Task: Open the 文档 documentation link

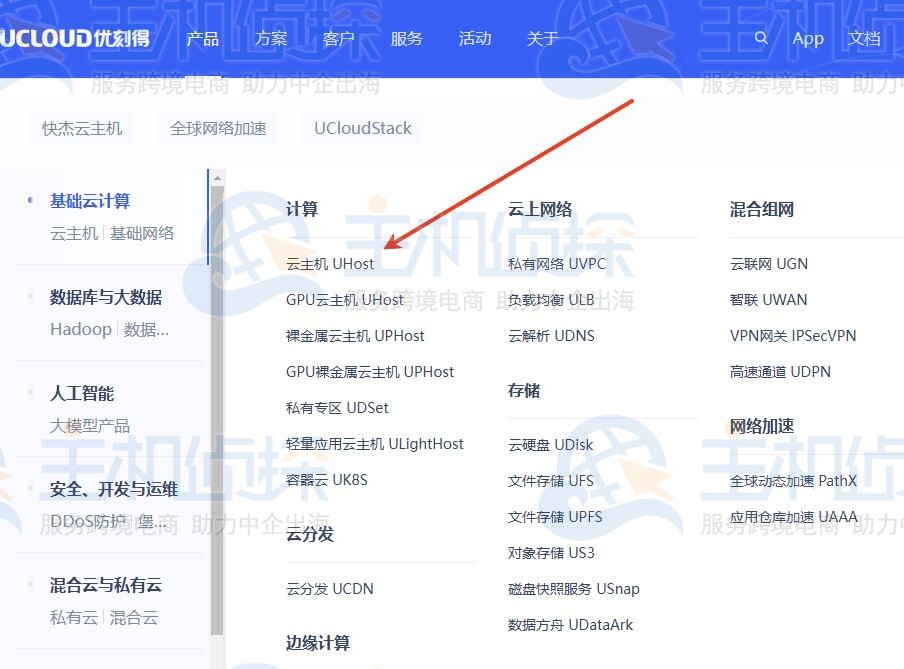Action: click(864, 38)
